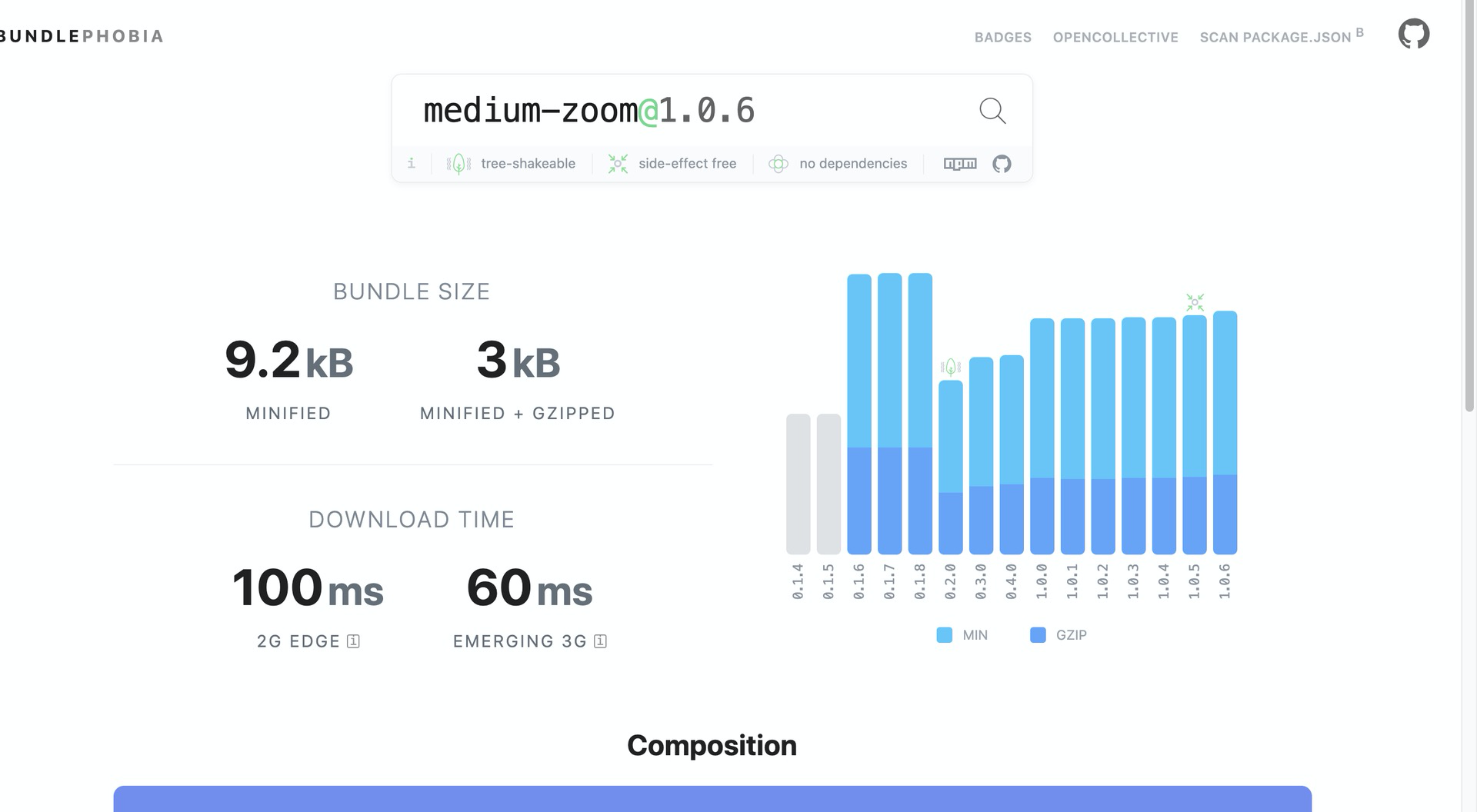
Task: Click the "EMERGING 3G" label text
Action: (520, 641)
